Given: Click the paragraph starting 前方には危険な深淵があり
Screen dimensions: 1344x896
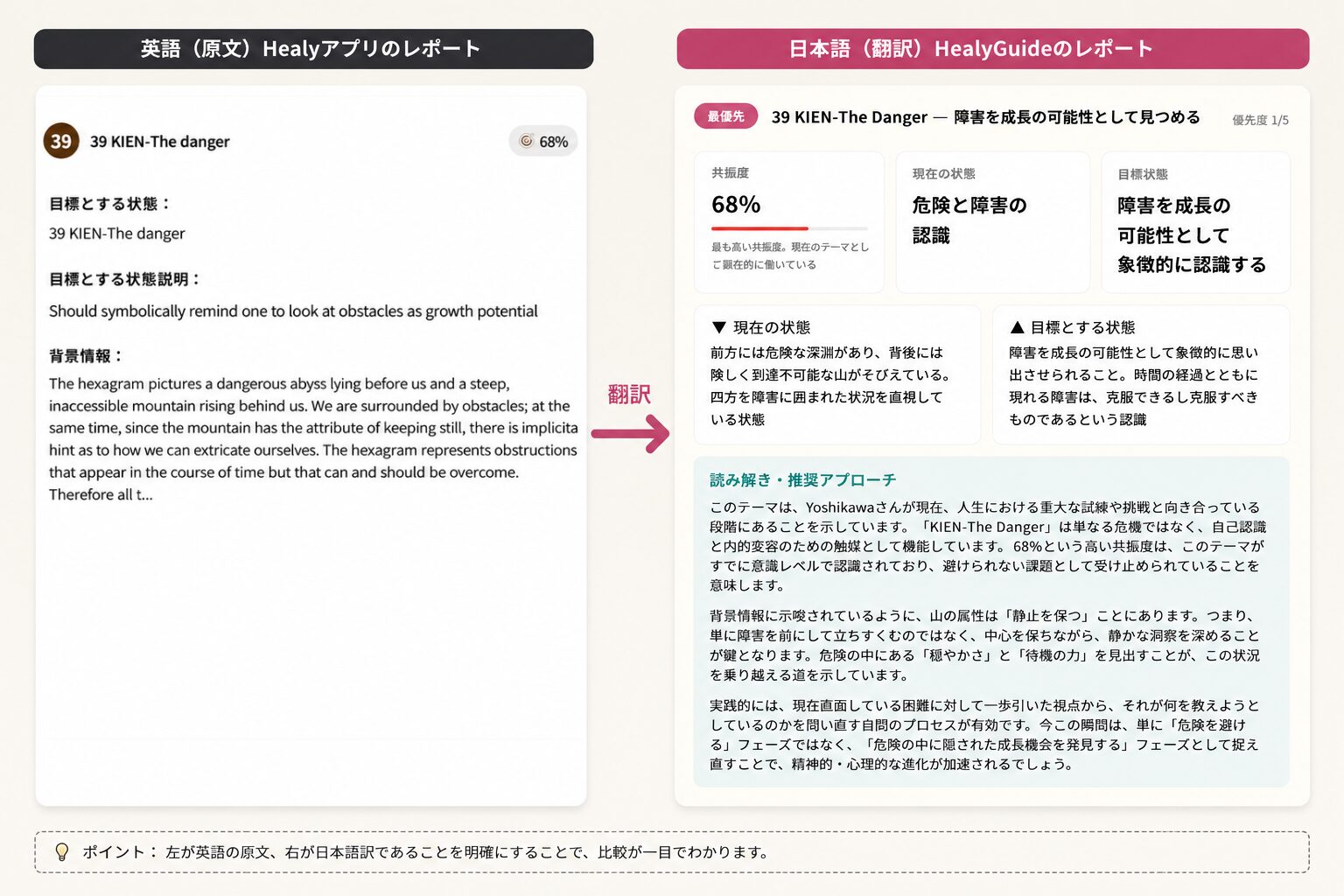Looking at the screenshot, I should pyautogui.click(x=830, y=386).
